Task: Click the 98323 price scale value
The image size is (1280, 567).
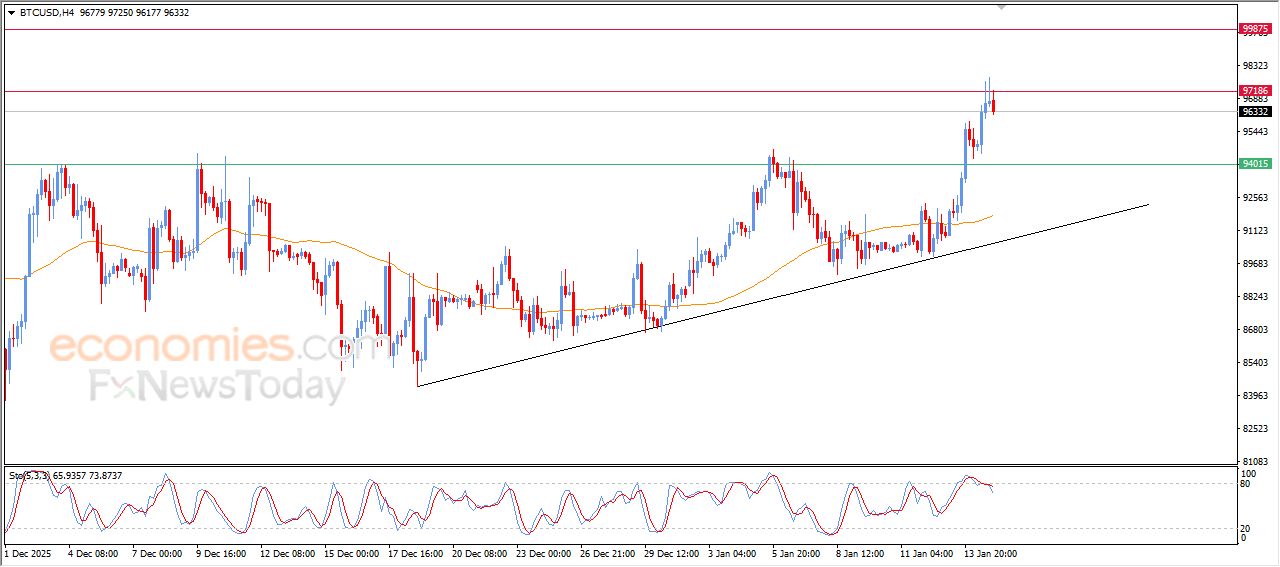Action: 1254,66
